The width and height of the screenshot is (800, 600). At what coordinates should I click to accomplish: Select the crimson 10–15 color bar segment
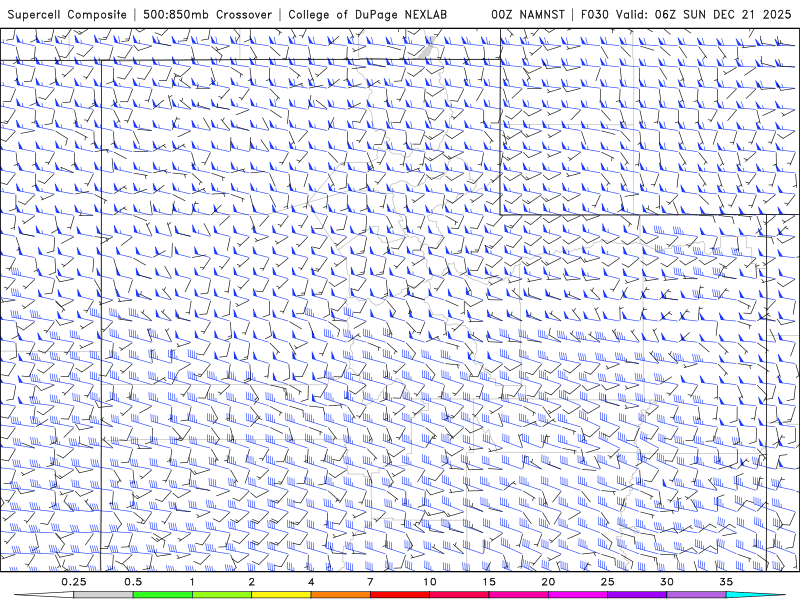coord(459,595)
